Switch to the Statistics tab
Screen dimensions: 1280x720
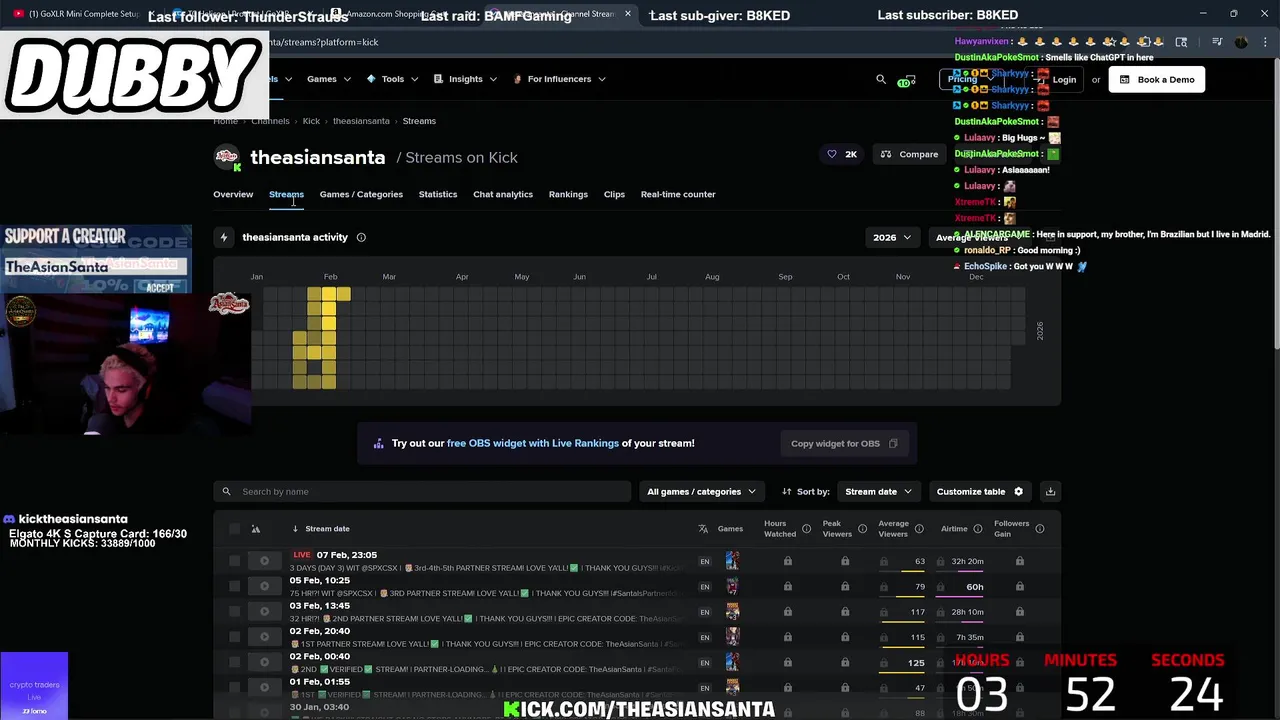438,194
